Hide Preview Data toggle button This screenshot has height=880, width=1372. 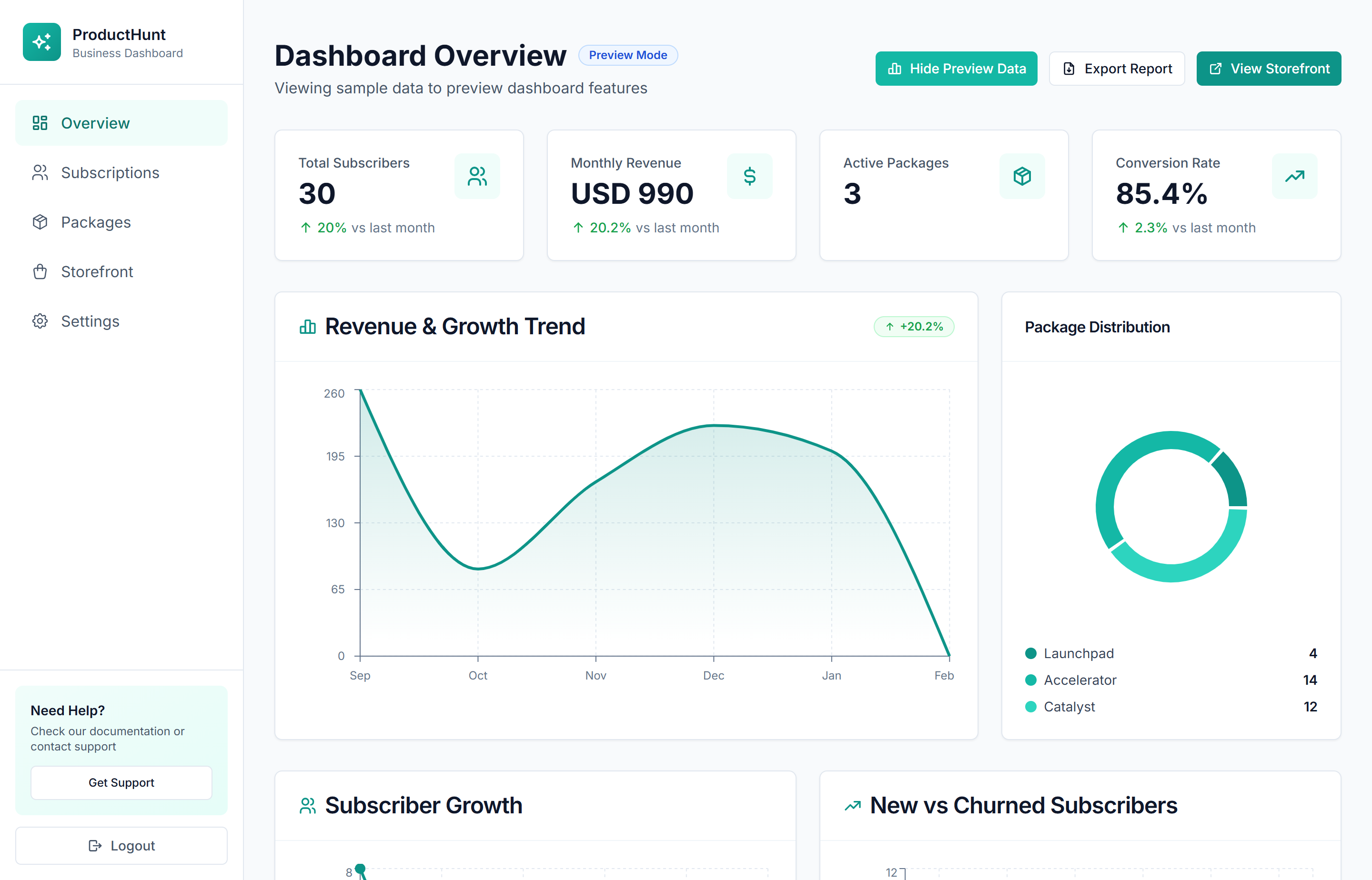point(956,69)
